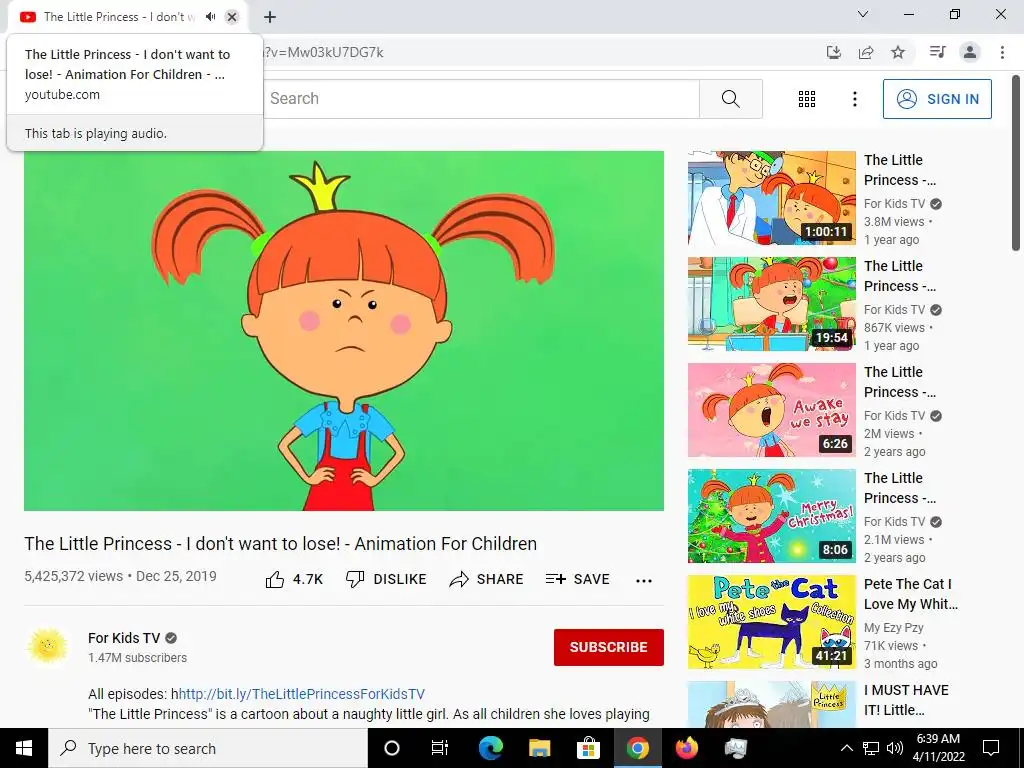Open volume control tray icon
The height and width of the screenshot is (768, 1024).
tap(895, 748)
